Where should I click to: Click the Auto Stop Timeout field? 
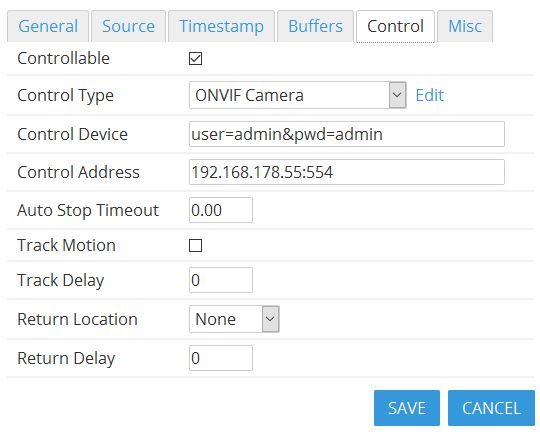pyautogui.click(x=221, y=210)
